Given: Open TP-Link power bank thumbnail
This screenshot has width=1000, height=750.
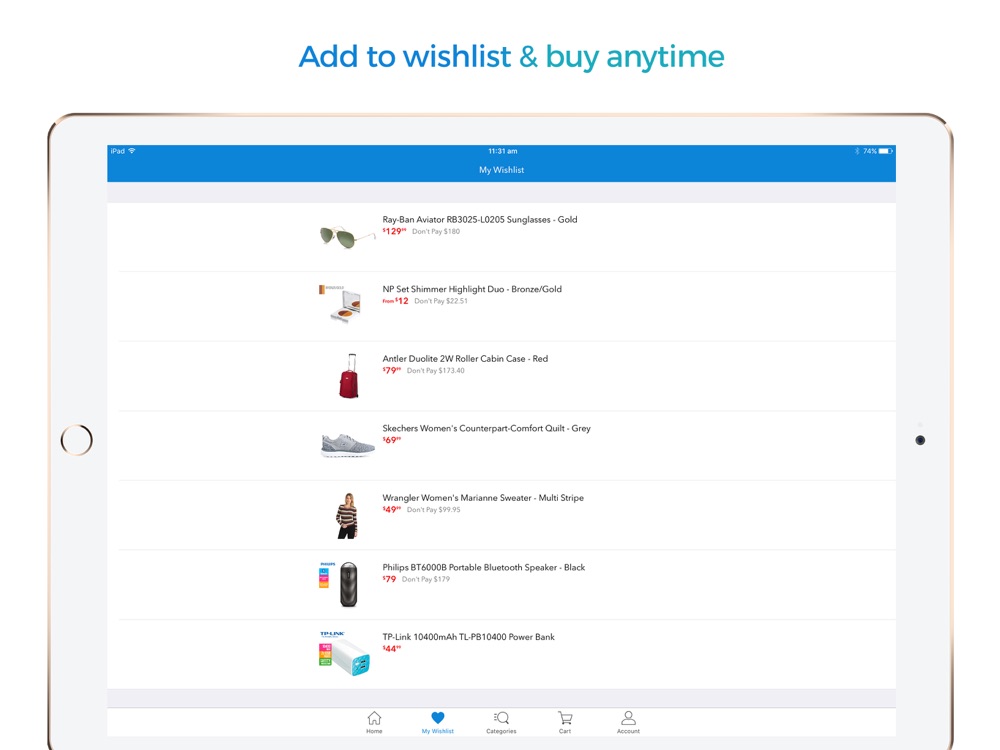Looking at the screenshot, I should pyautogui.click(x=344, y=653).
